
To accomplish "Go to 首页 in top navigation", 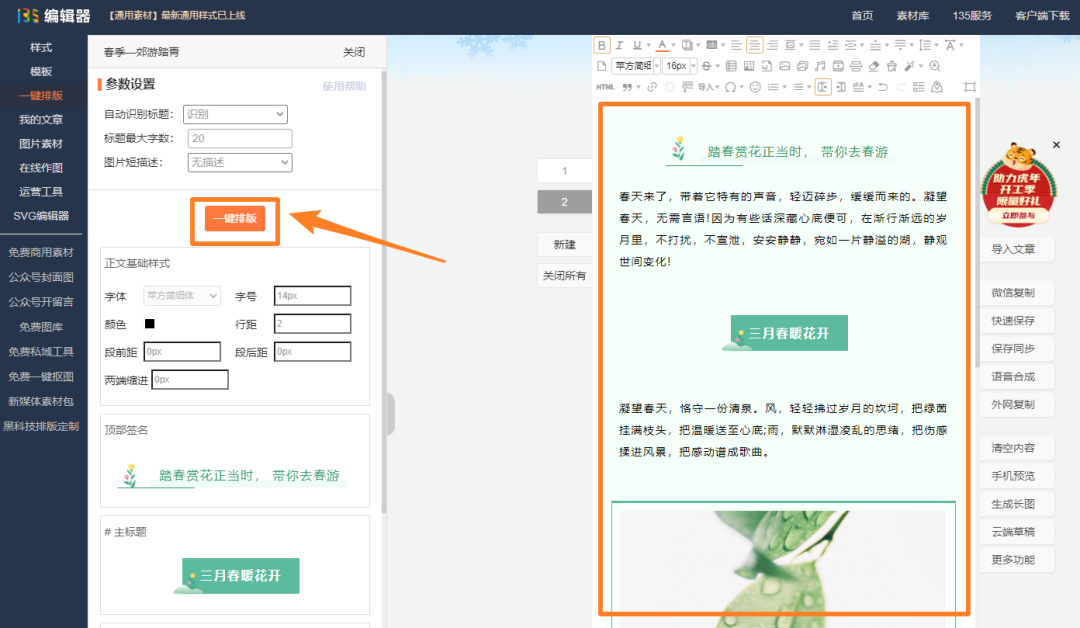I will point(862,15).
